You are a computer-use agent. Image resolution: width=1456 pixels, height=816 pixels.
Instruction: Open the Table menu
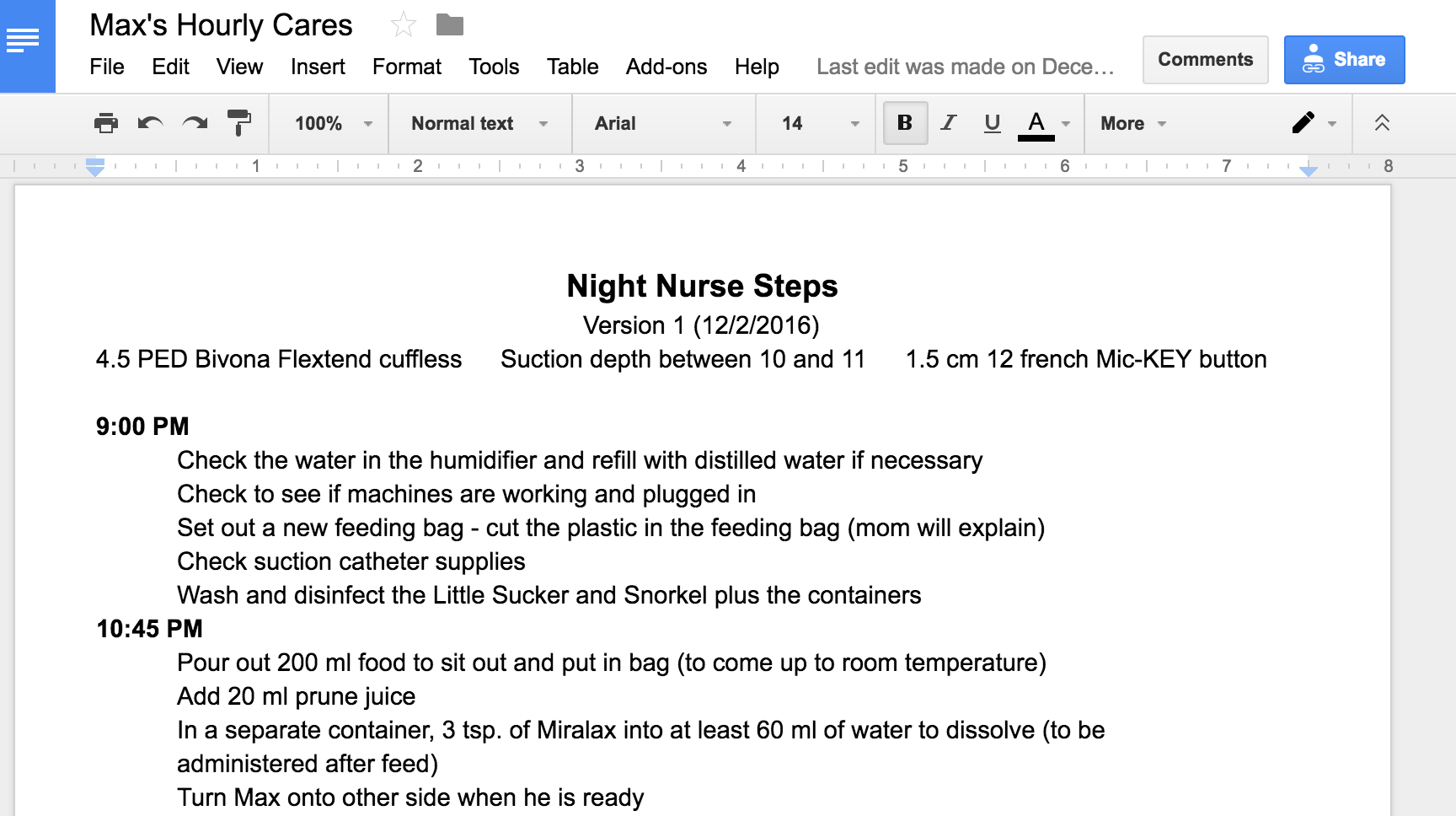click(x=572, y=67)
